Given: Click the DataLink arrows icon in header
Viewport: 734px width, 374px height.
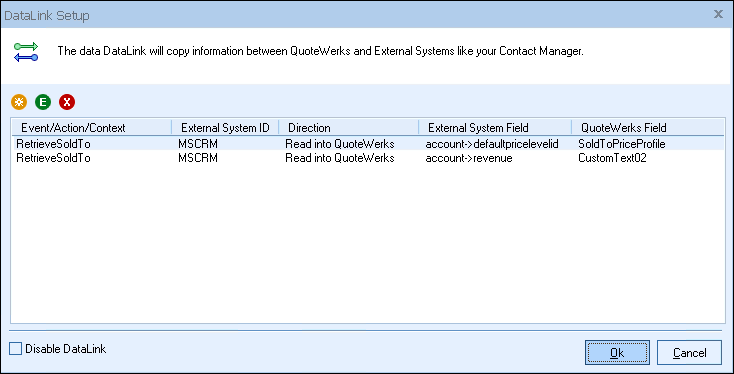Looking at the screenshot, I should pyautogui.click(x=26, y=52).
